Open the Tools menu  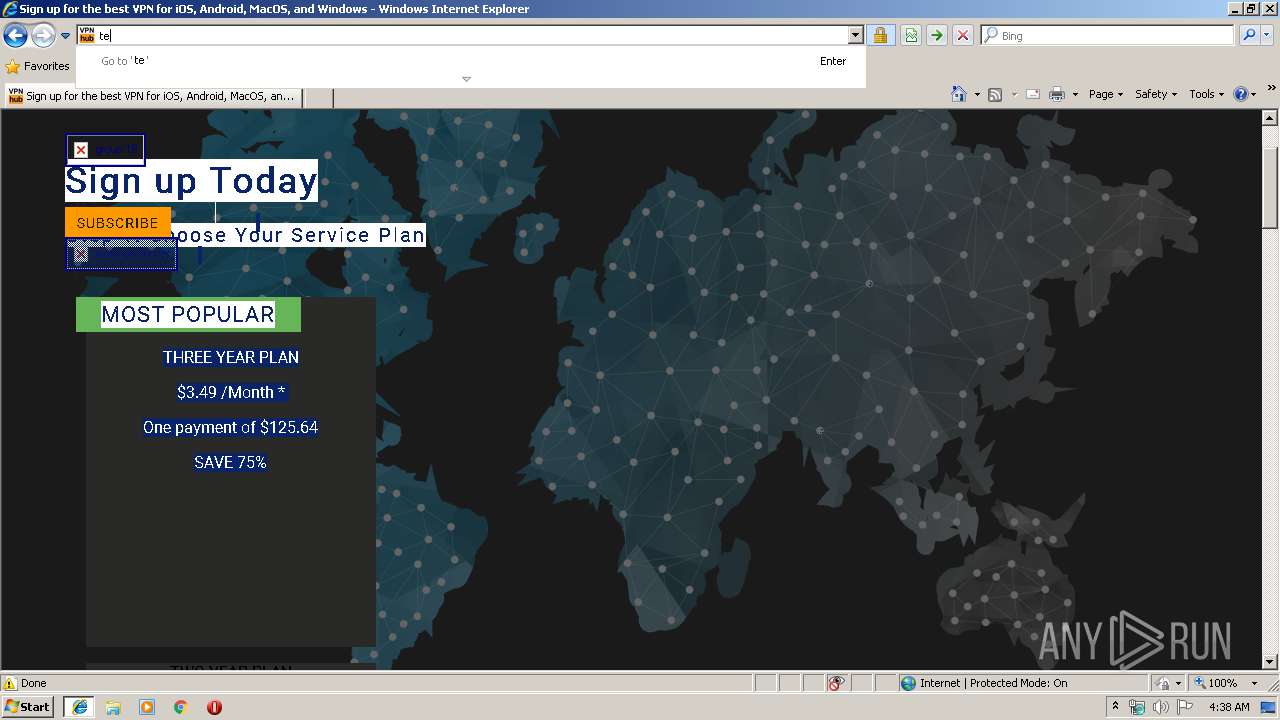pos(1206,94)
